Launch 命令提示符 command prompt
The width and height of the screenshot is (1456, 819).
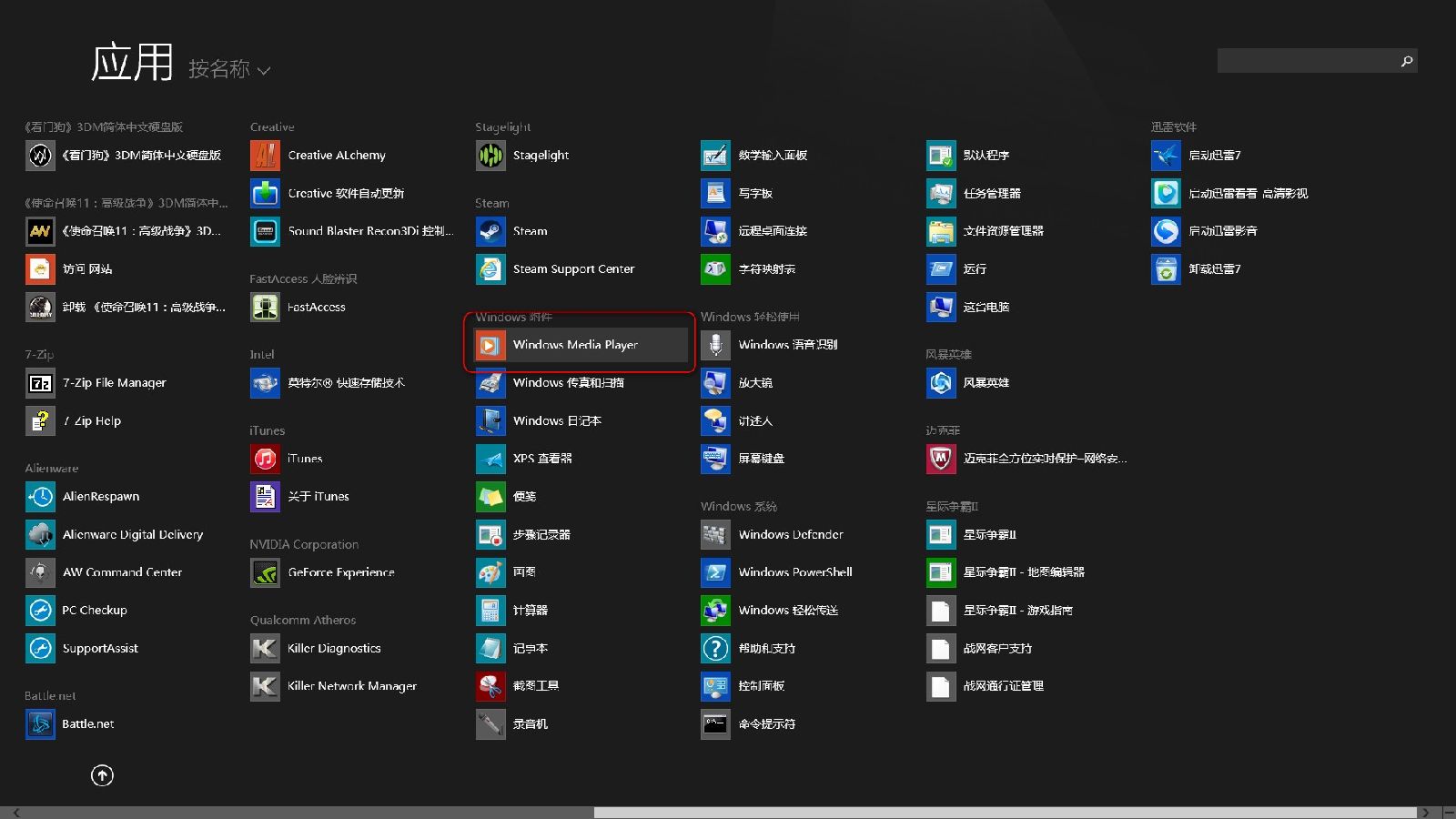749,724
